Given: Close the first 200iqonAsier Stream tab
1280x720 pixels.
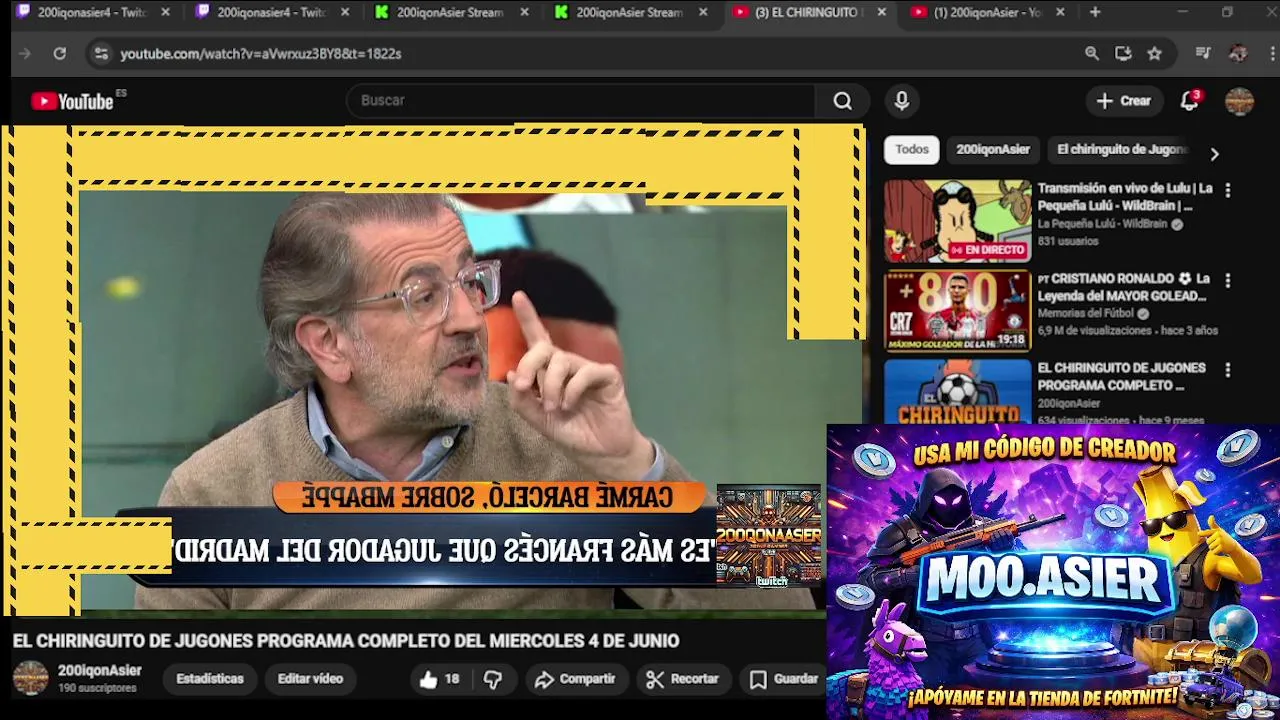Looking at the screenshot, I should 524,13.
